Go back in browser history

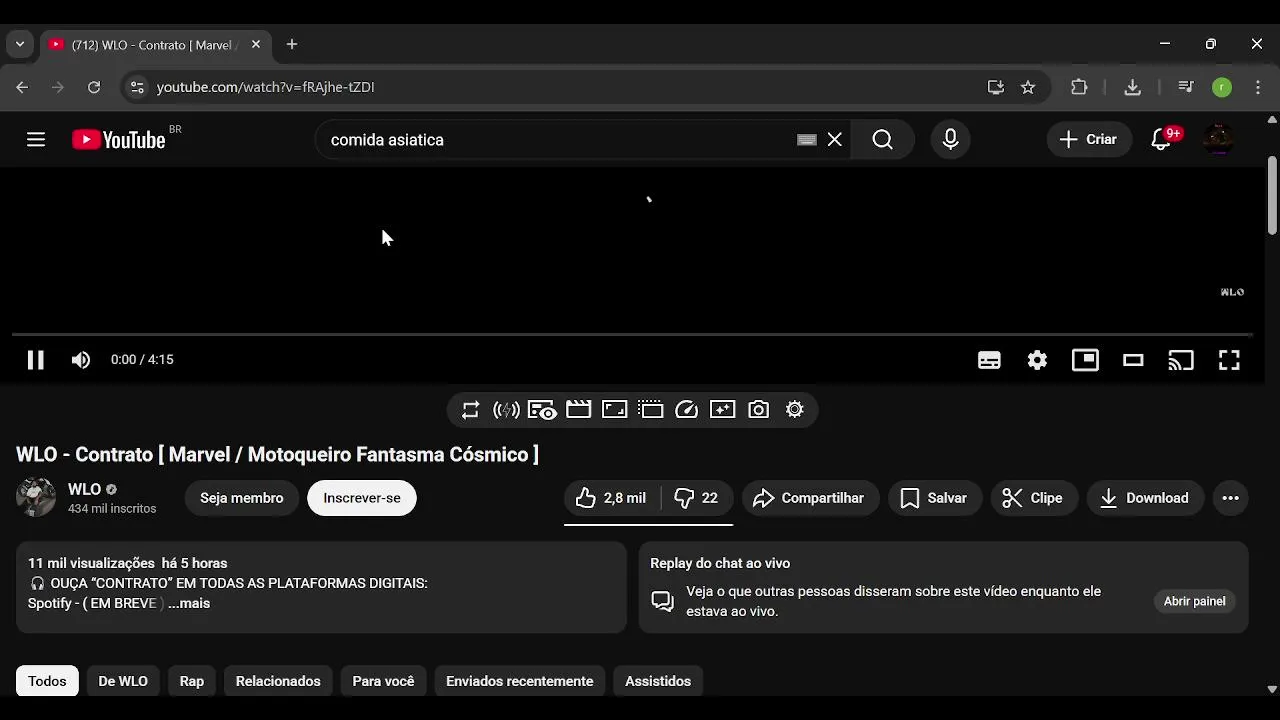coord(22,87)
